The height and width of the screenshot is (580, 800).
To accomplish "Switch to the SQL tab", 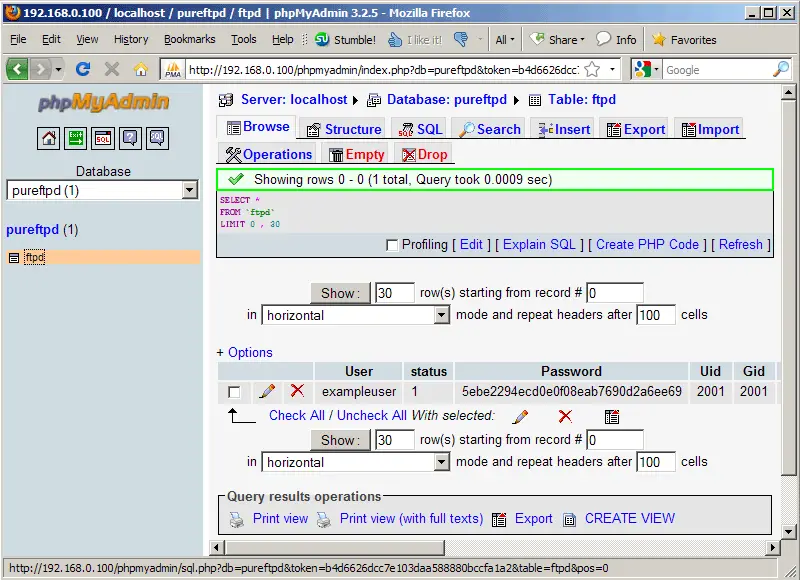I will click(x=420, y=129).
